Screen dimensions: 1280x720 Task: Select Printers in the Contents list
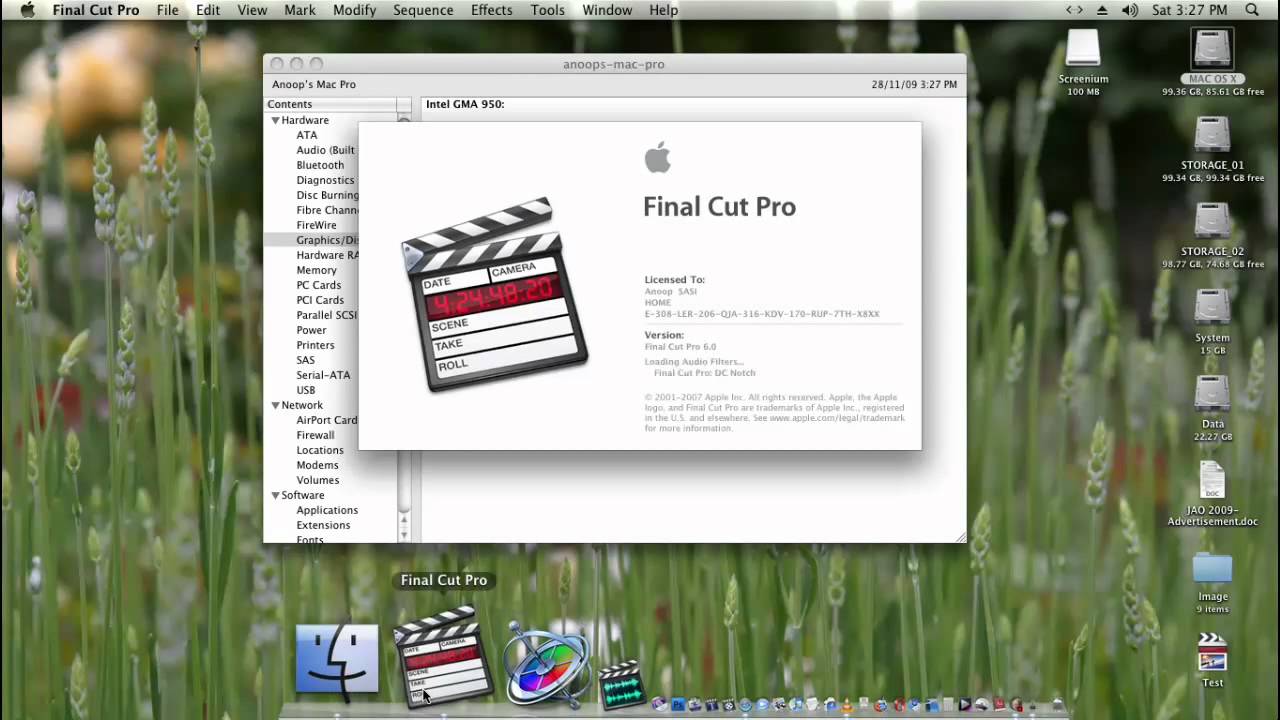click(315, 345)
